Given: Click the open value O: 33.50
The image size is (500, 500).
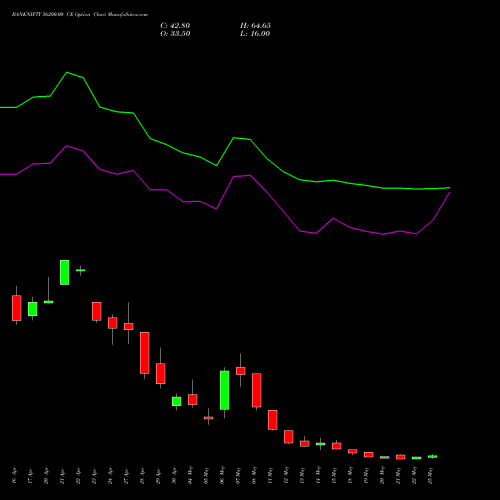Looking at the screenshot, I should click(x=175, y=34).
